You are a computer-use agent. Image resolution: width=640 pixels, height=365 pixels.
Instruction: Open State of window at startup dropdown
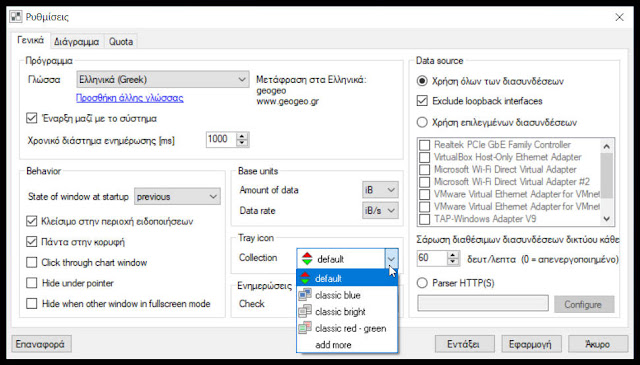177,196
